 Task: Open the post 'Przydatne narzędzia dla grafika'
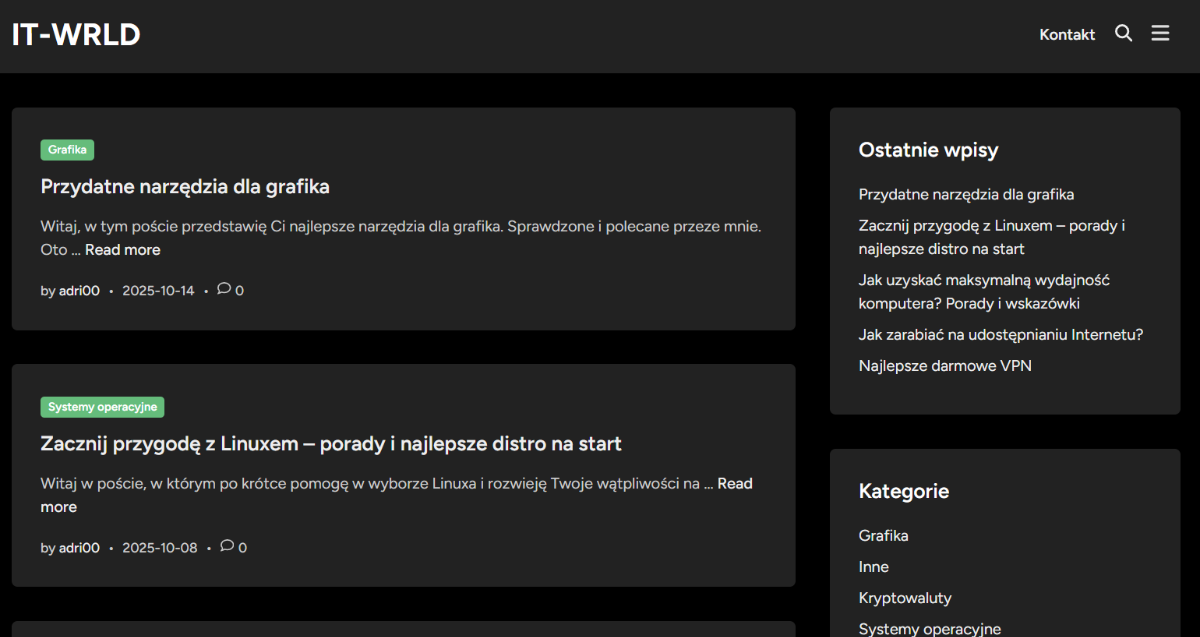point(185,186)
